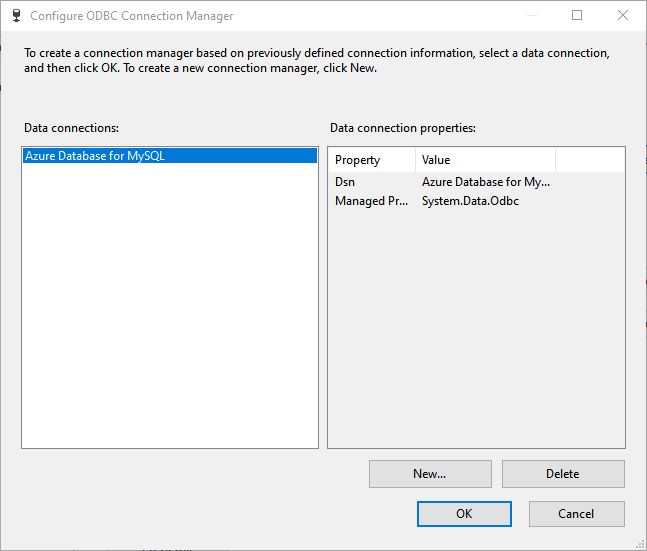
Task: Click the "Data connections:" label
Action: click(72, 128)
